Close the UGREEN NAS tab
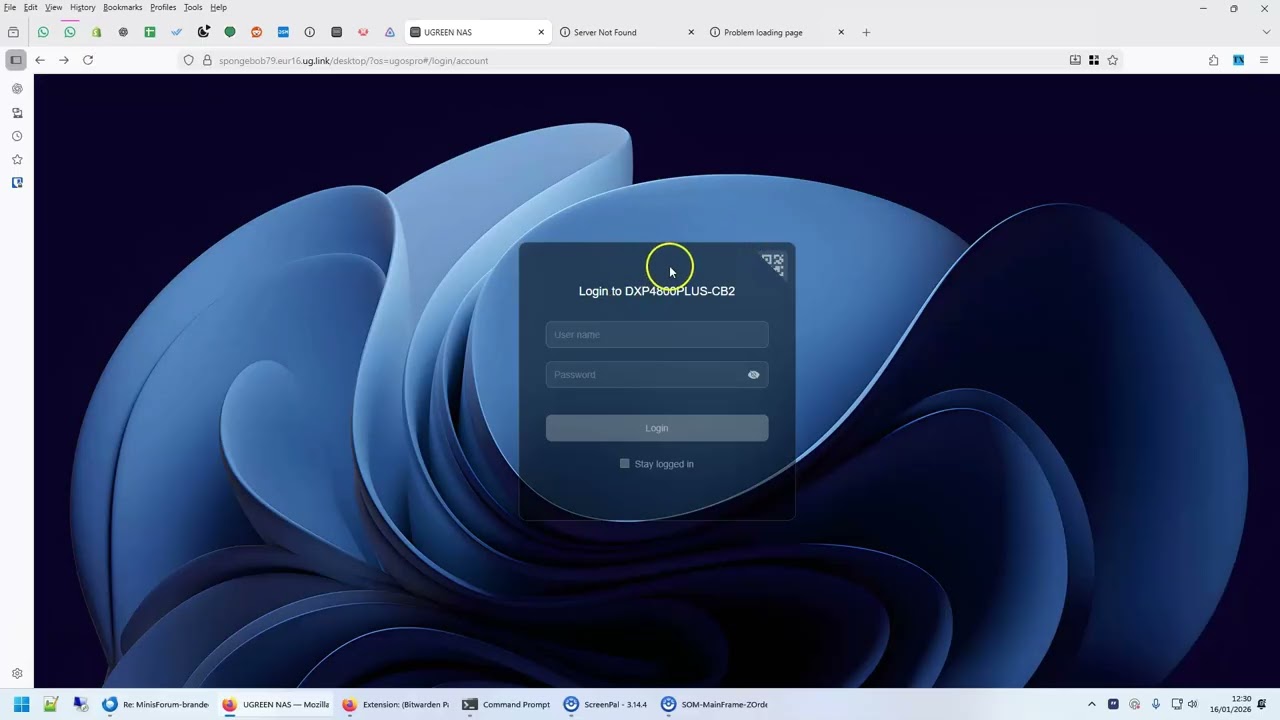Image resolution: width=1280 pixels, height=720 pixels. [x=541, y=32]
